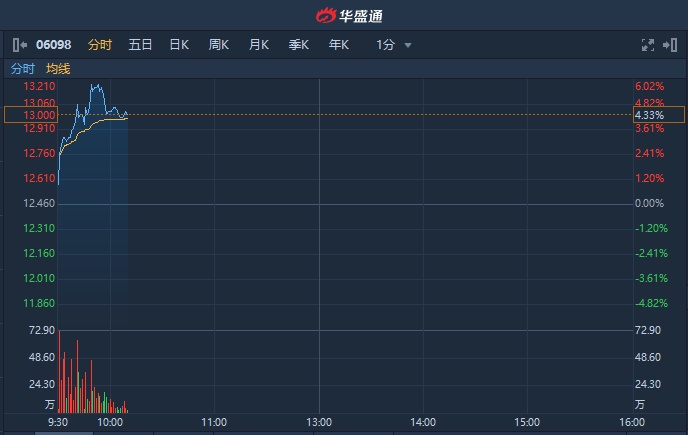Click the 10:00 time axis label

pos(110,422)
